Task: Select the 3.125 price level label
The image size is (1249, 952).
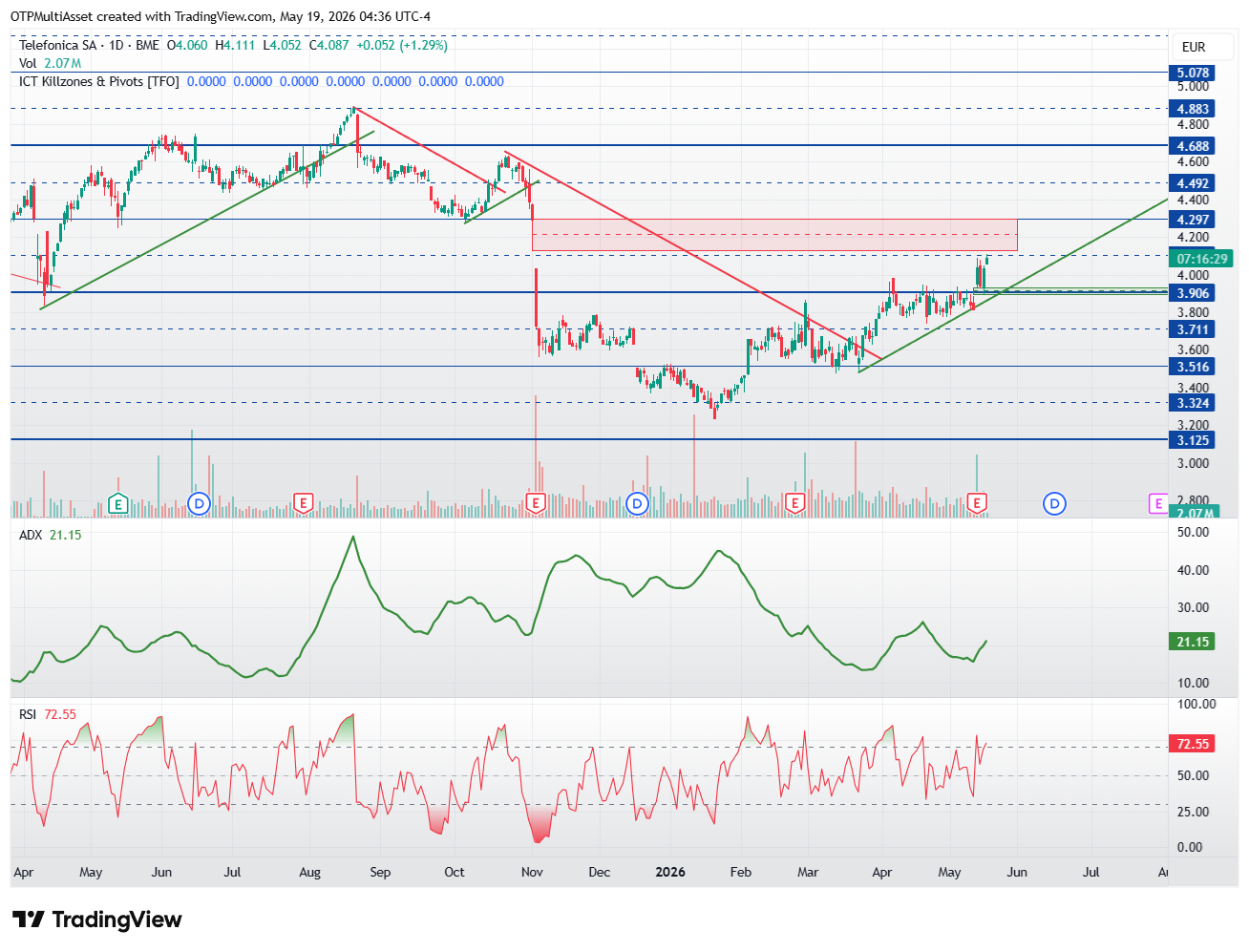Action: tap(1193, 440)
